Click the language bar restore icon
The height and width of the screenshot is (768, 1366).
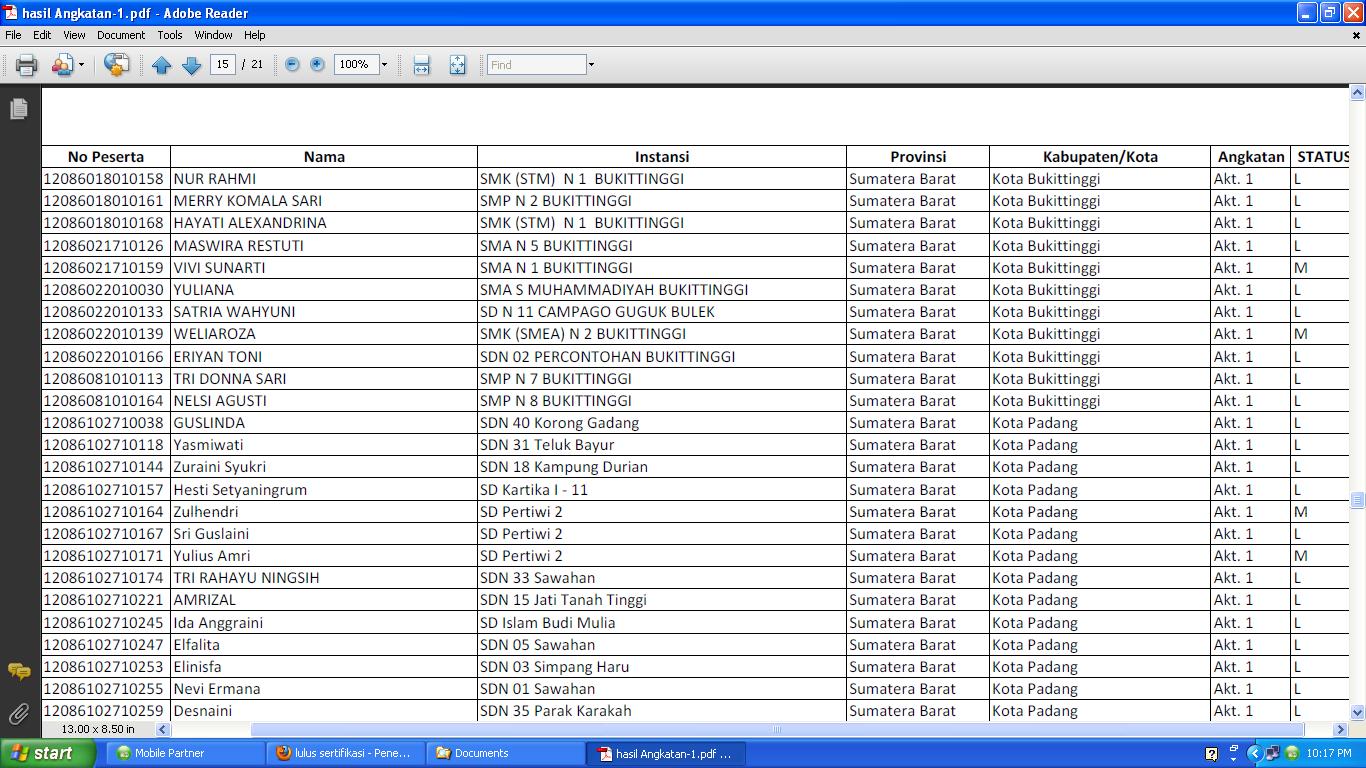pyautogui.click(x=1233, y=748)
